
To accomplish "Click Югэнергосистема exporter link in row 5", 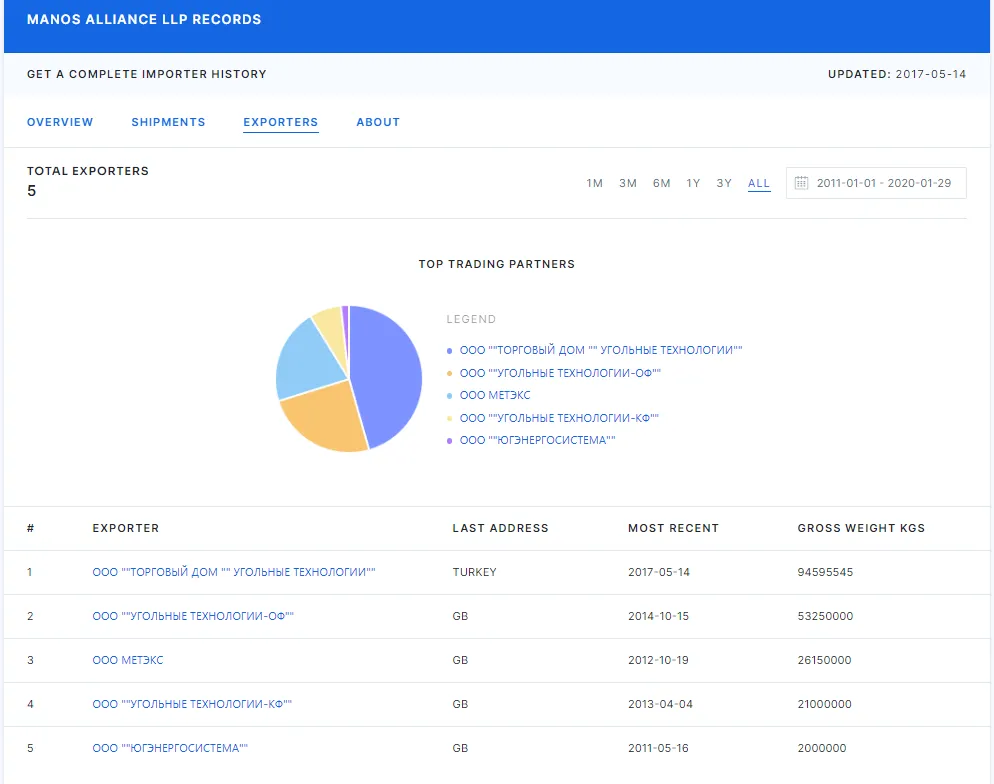I will tap(169, 748).
